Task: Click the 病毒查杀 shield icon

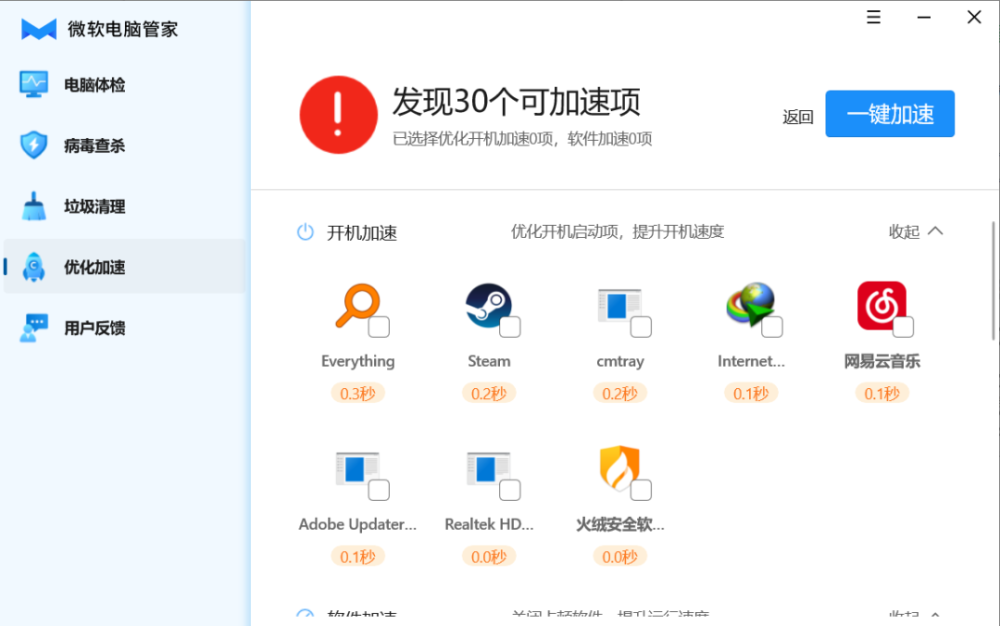Action: coord(33,145)
